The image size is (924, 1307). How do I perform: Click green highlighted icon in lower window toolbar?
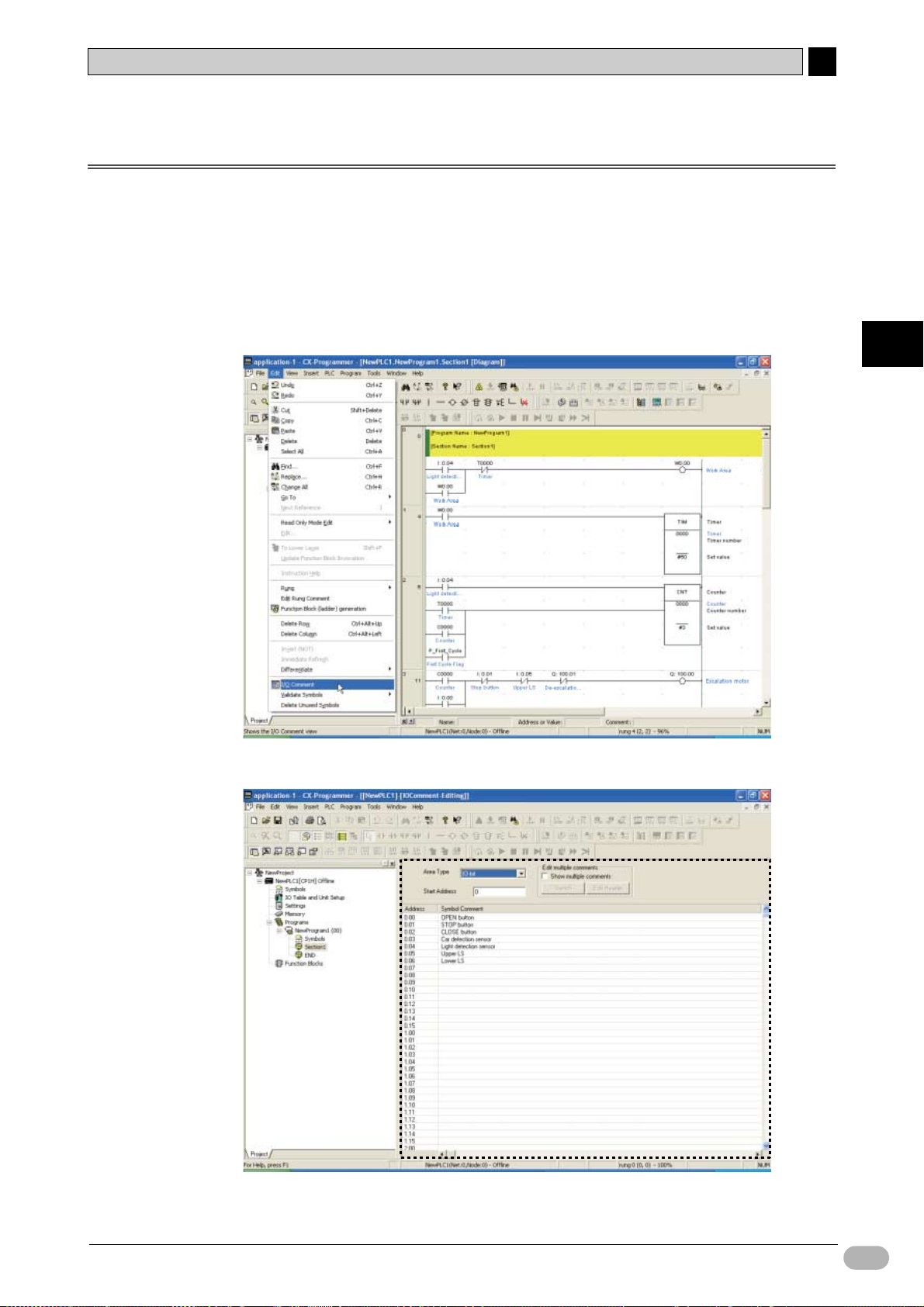click(342, 835)
